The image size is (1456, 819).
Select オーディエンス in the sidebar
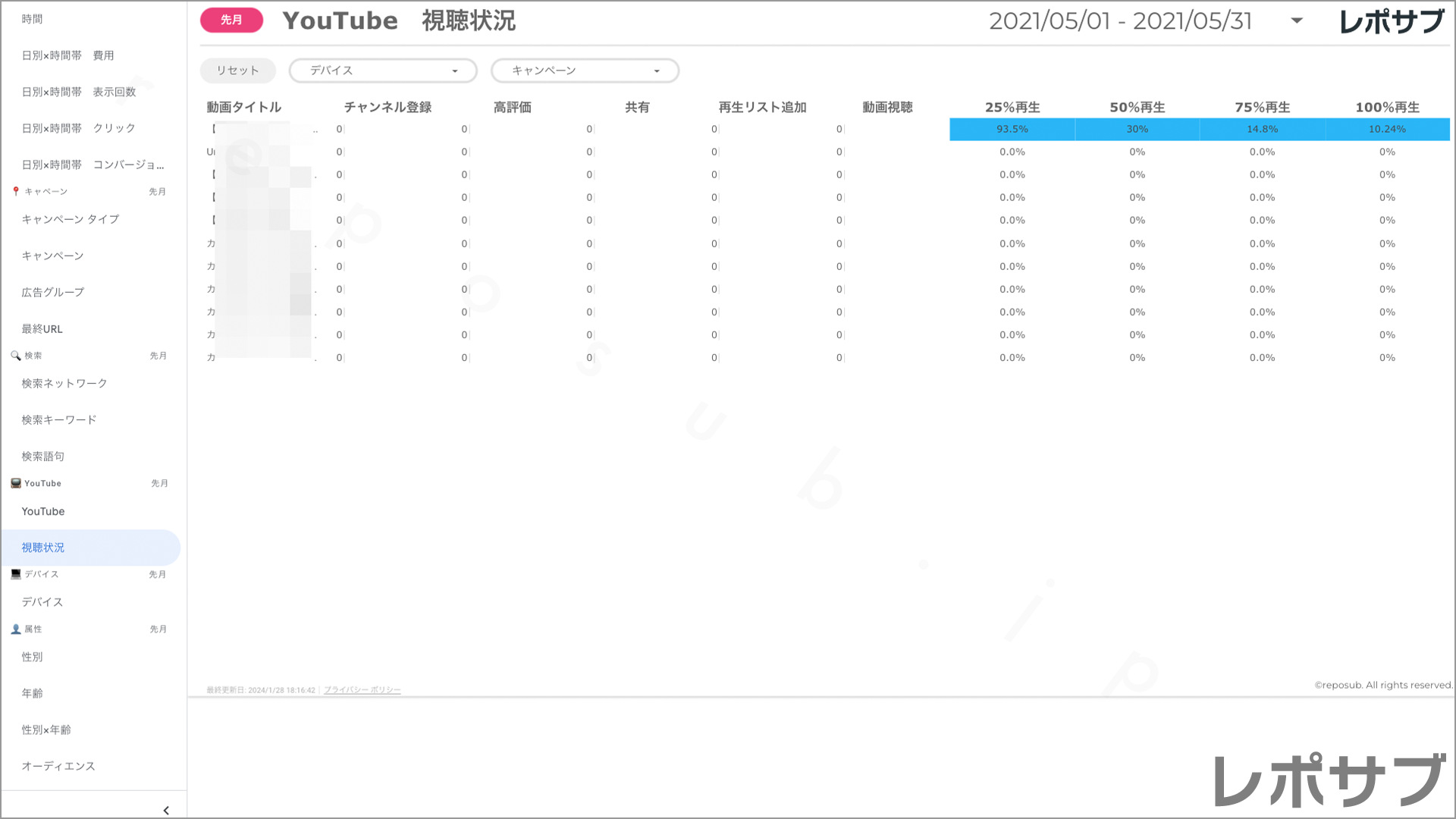[x=58, y=766]
